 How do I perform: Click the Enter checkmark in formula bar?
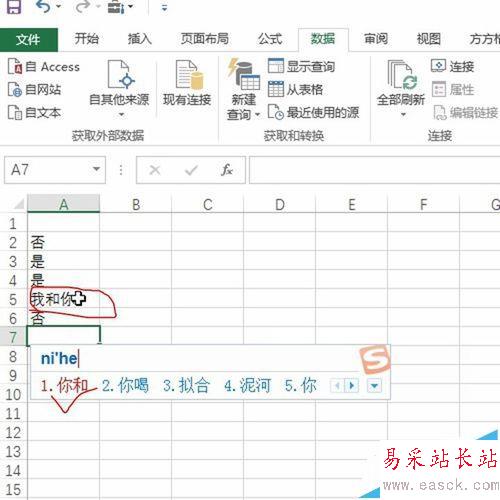click(191, 170)
